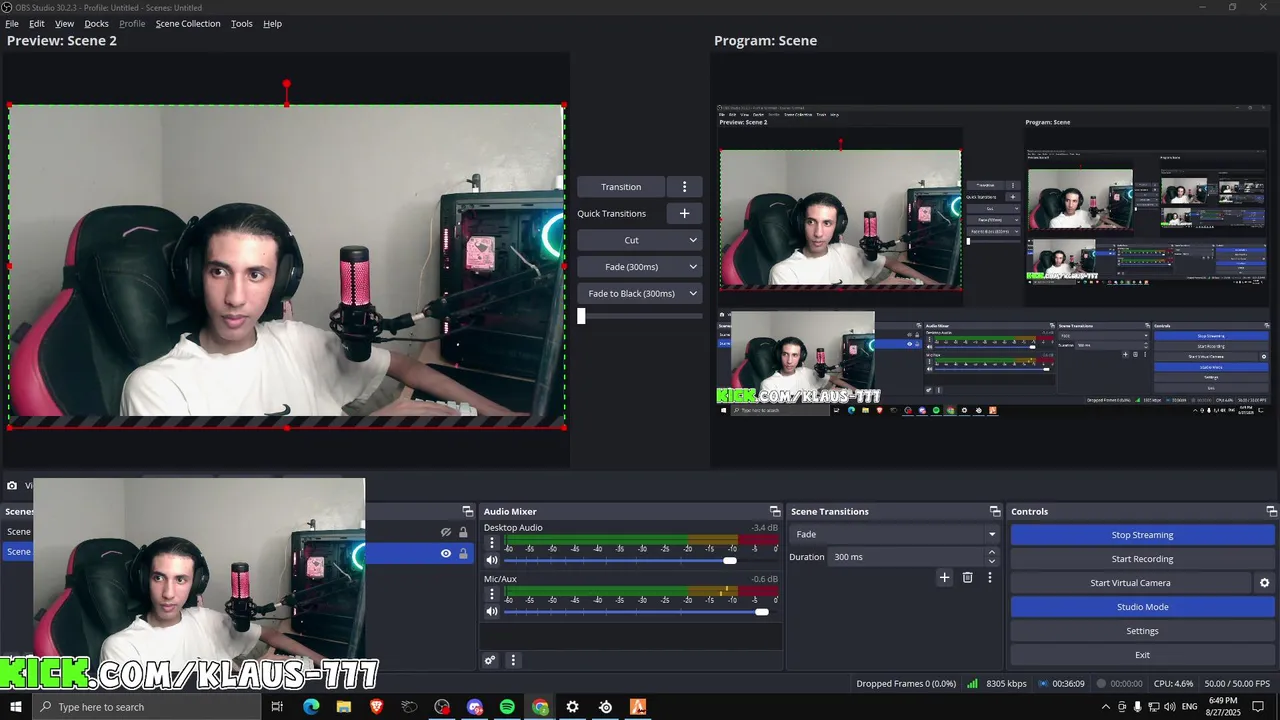
Task: Open the Scene Collection menu
Action: 188,24
